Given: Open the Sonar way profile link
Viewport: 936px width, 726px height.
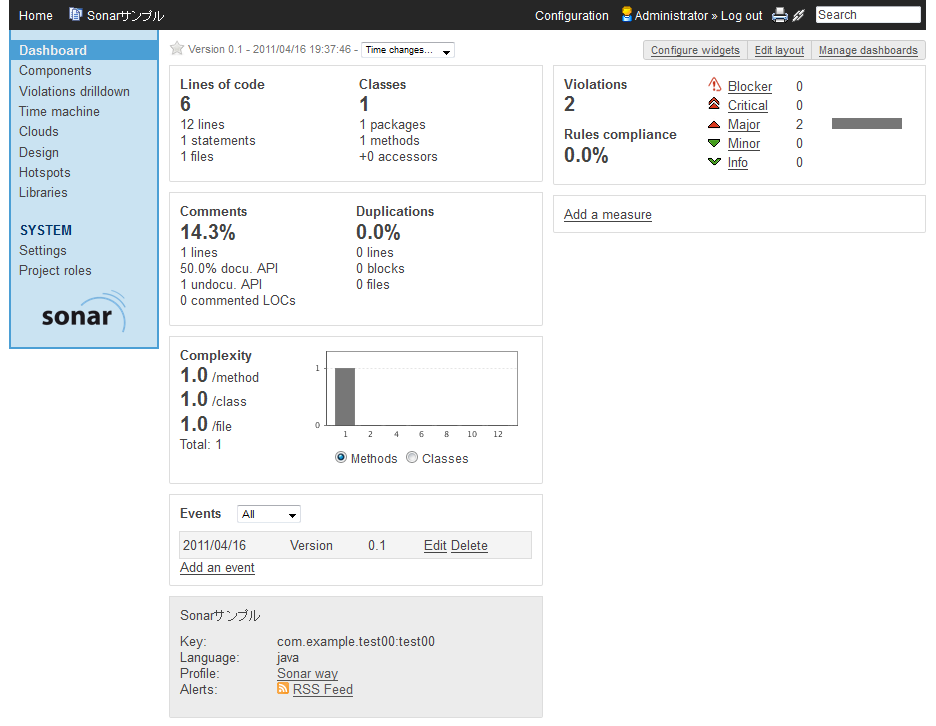Looking at the screenshot, I should tap(307, 673).
